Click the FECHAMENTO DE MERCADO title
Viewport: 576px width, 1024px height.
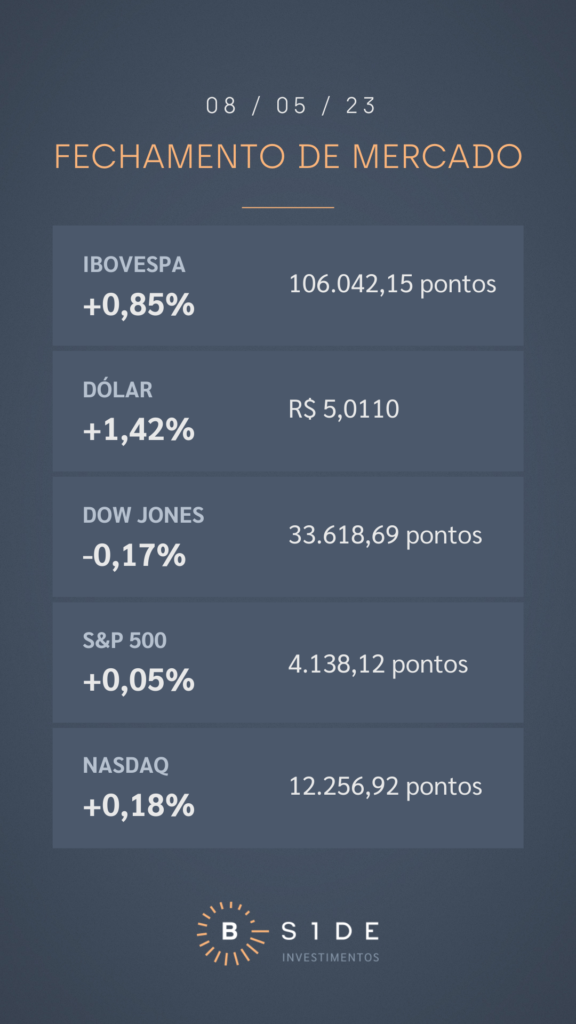[288, 157]
